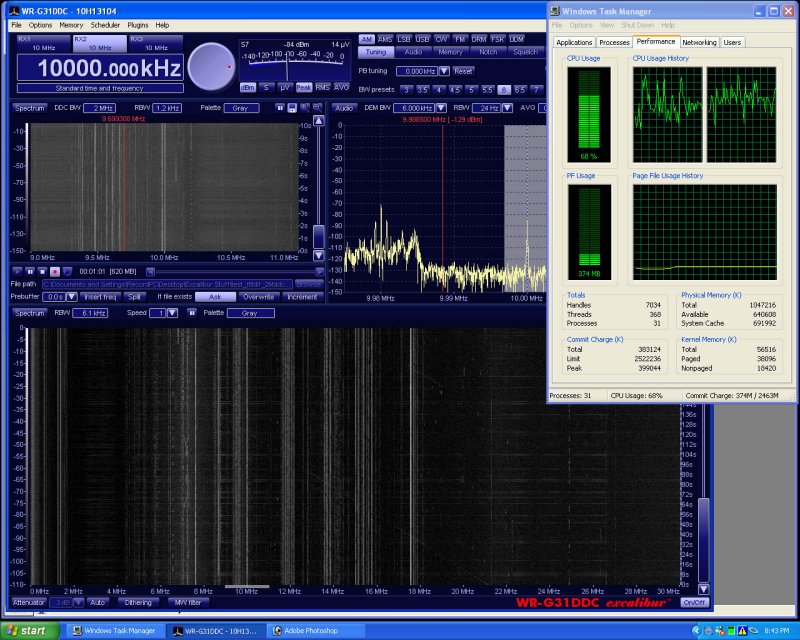Open the Plugins menu
Viewport: 800px width, 640px height.
coord(138,25)
